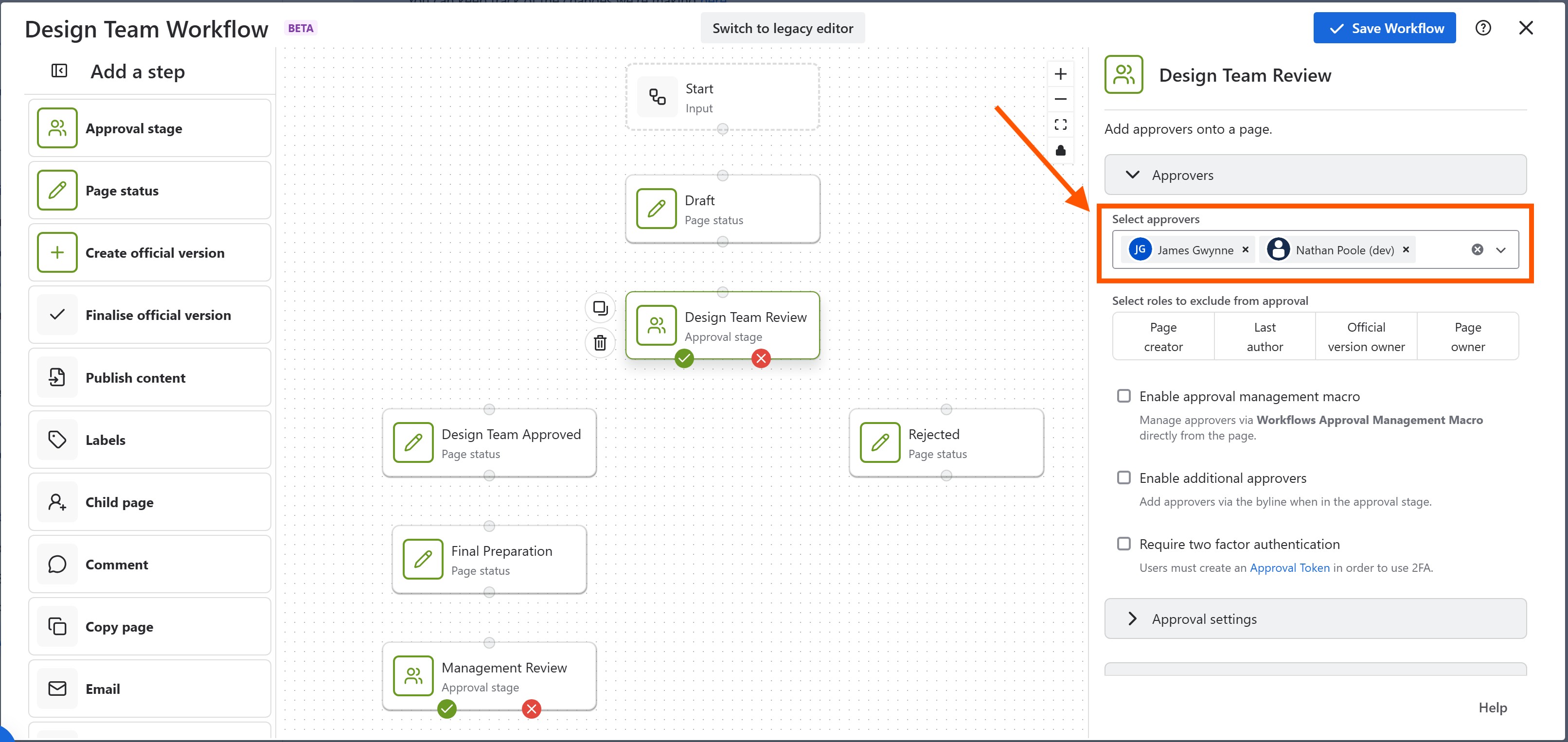The image size is (1568, 742).
Task: Click the zoom out minus icon
Action: (x=1060, y=99)
